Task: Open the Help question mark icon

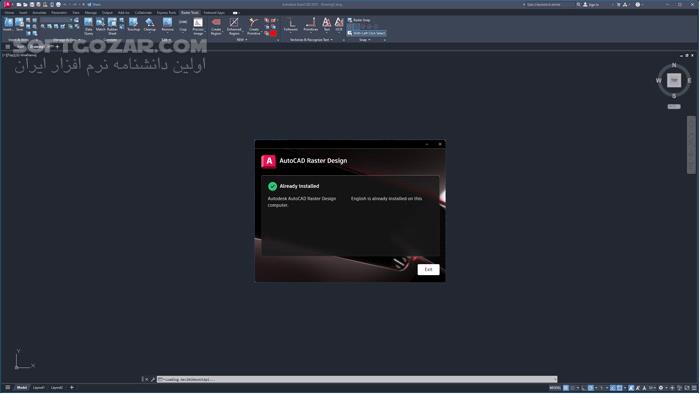Action: pyautogui.click(x=638, y=4)
